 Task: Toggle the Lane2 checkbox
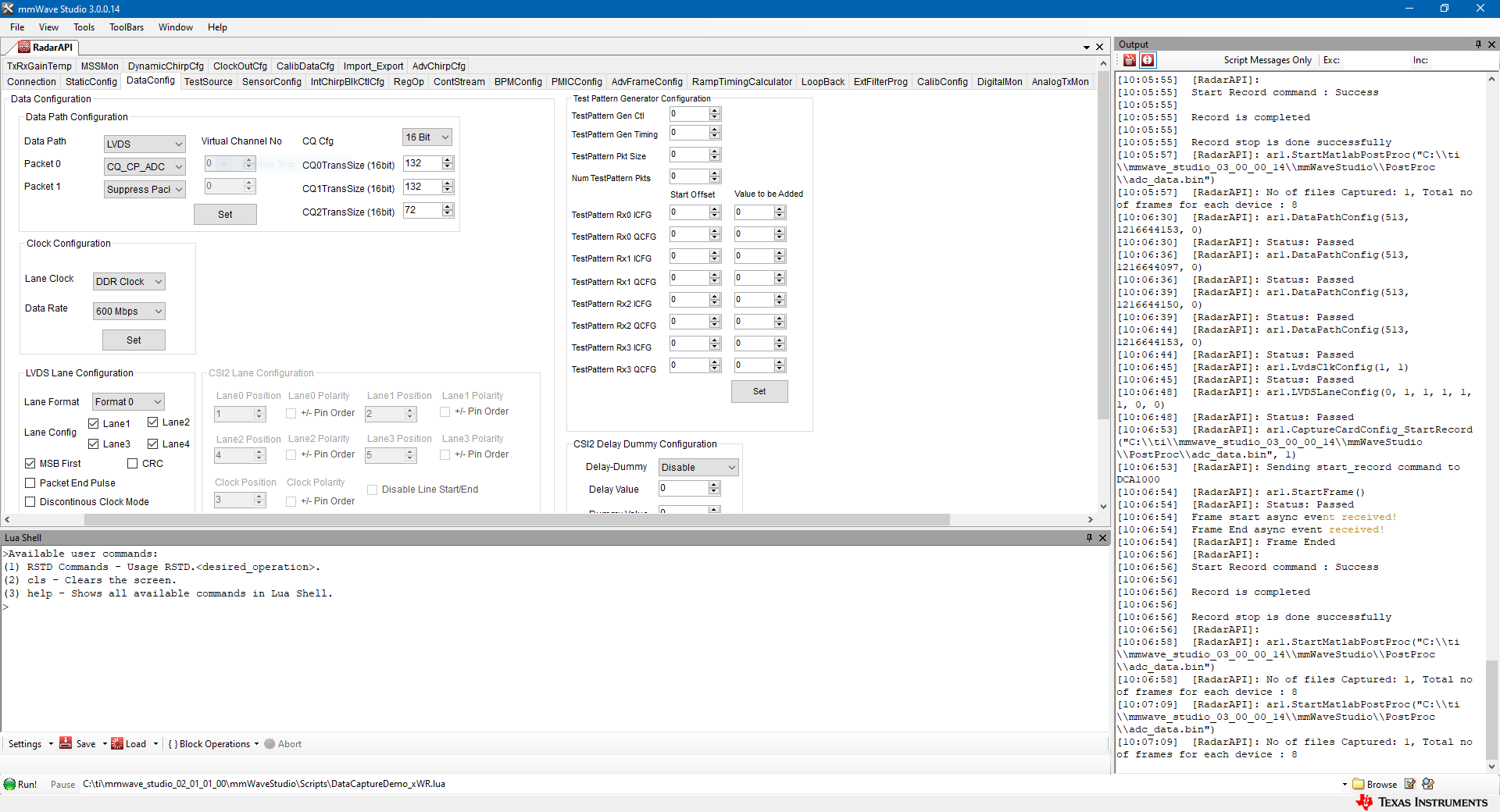153,422
